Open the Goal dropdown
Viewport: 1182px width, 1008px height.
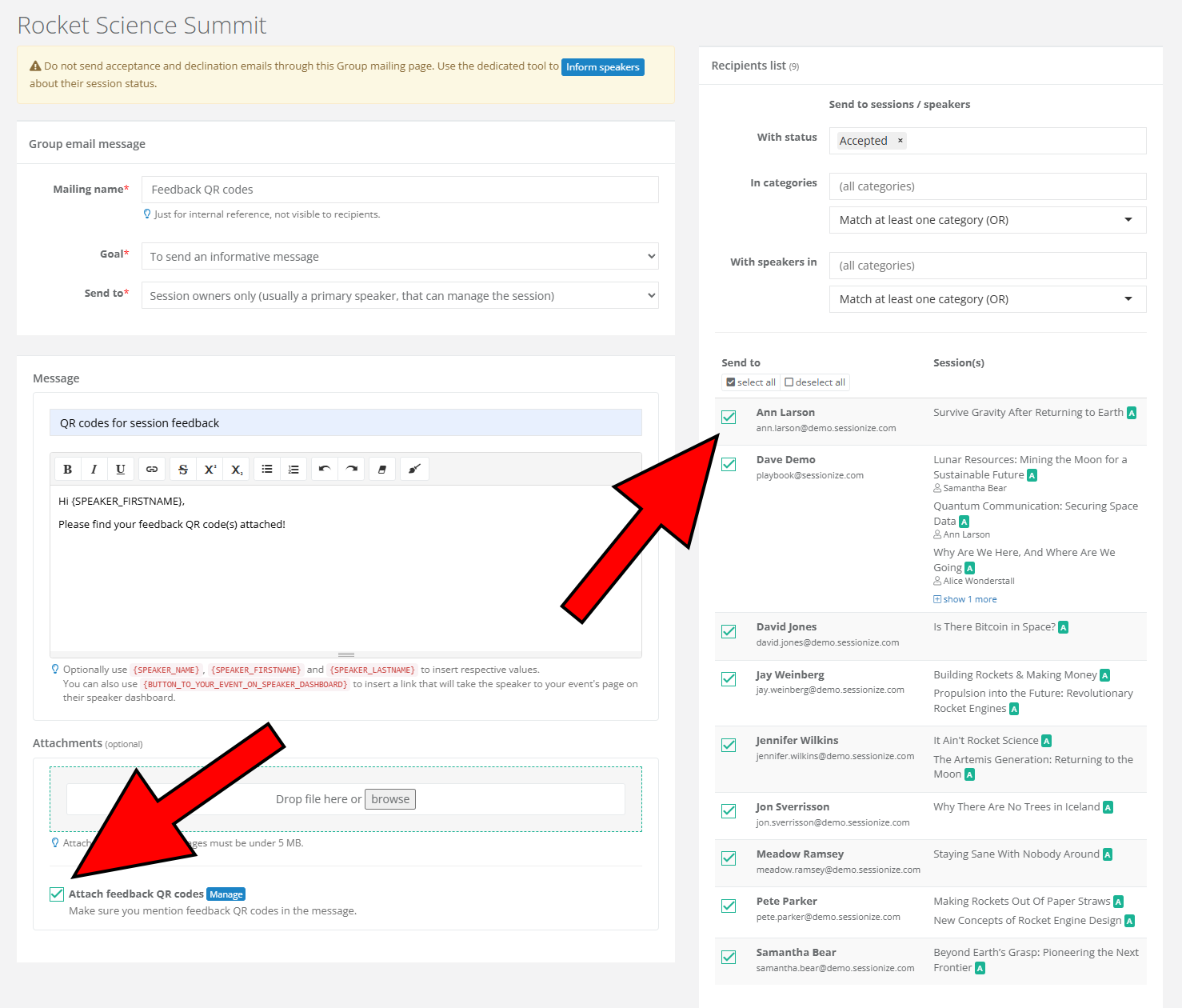(400, 256)
